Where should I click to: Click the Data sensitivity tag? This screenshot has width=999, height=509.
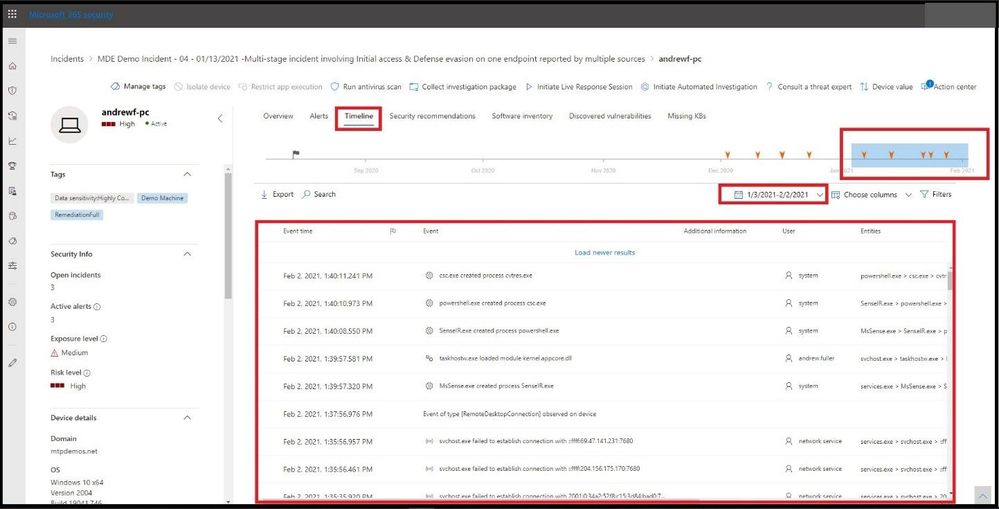92,198
